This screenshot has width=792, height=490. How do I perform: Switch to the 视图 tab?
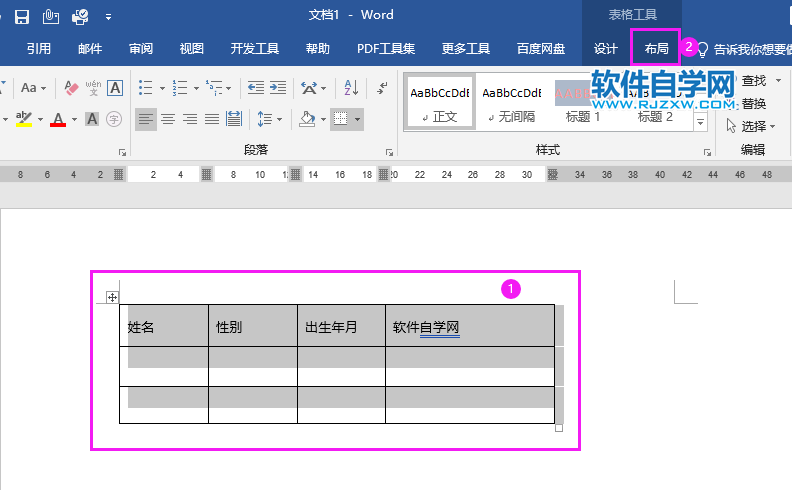[x=191, y=48]
